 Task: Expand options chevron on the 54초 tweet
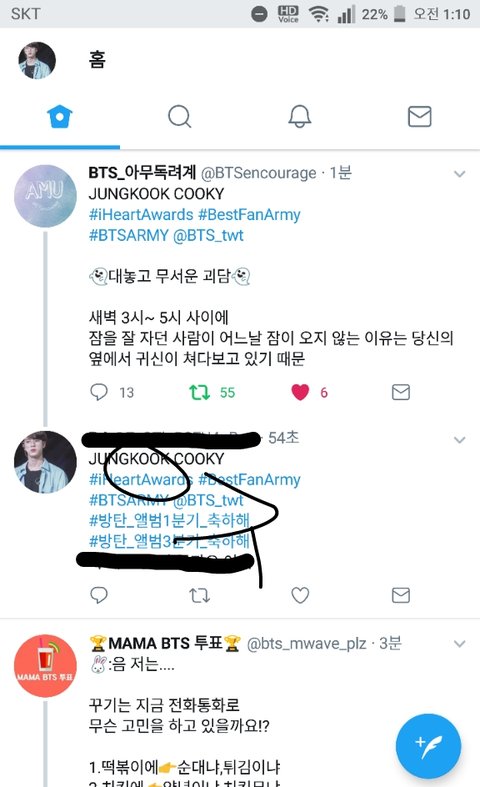459,440
